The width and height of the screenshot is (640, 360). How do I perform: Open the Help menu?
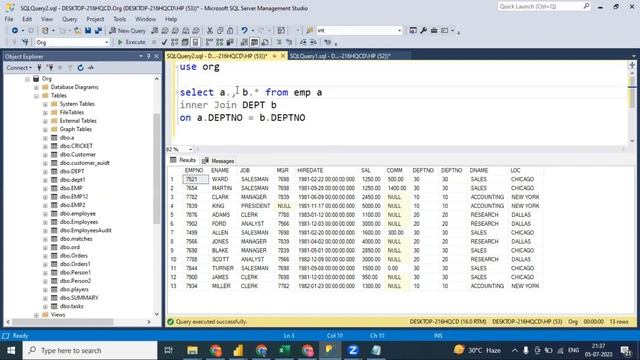tap(171, 19)
